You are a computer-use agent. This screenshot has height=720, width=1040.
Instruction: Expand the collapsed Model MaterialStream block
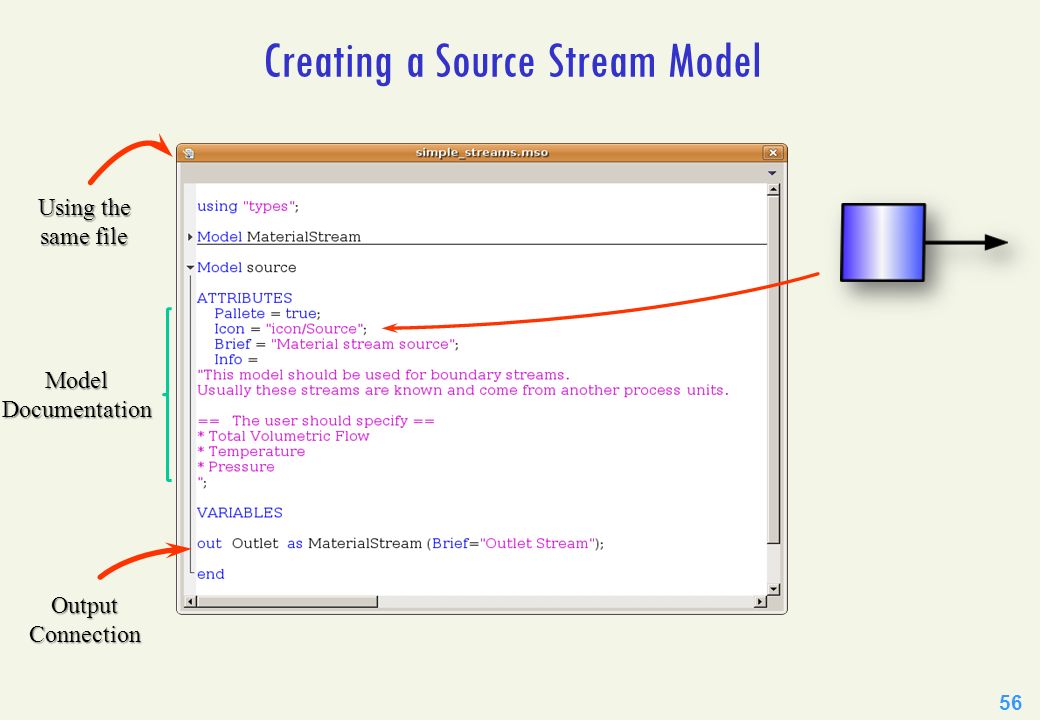pyautogui.click(x=190, y=237)
